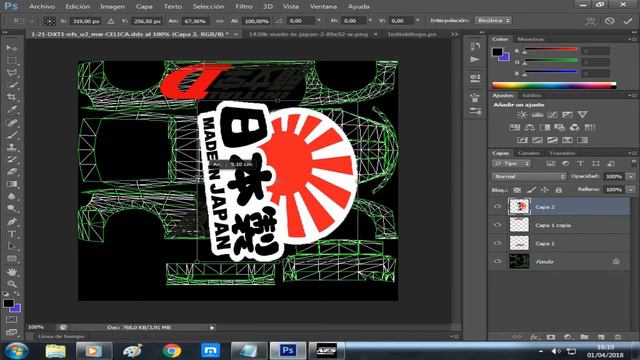Add a Color Balance scales adjustment
Image resolution: width=640 pixels, height=360 pixels.
(530, 127)
